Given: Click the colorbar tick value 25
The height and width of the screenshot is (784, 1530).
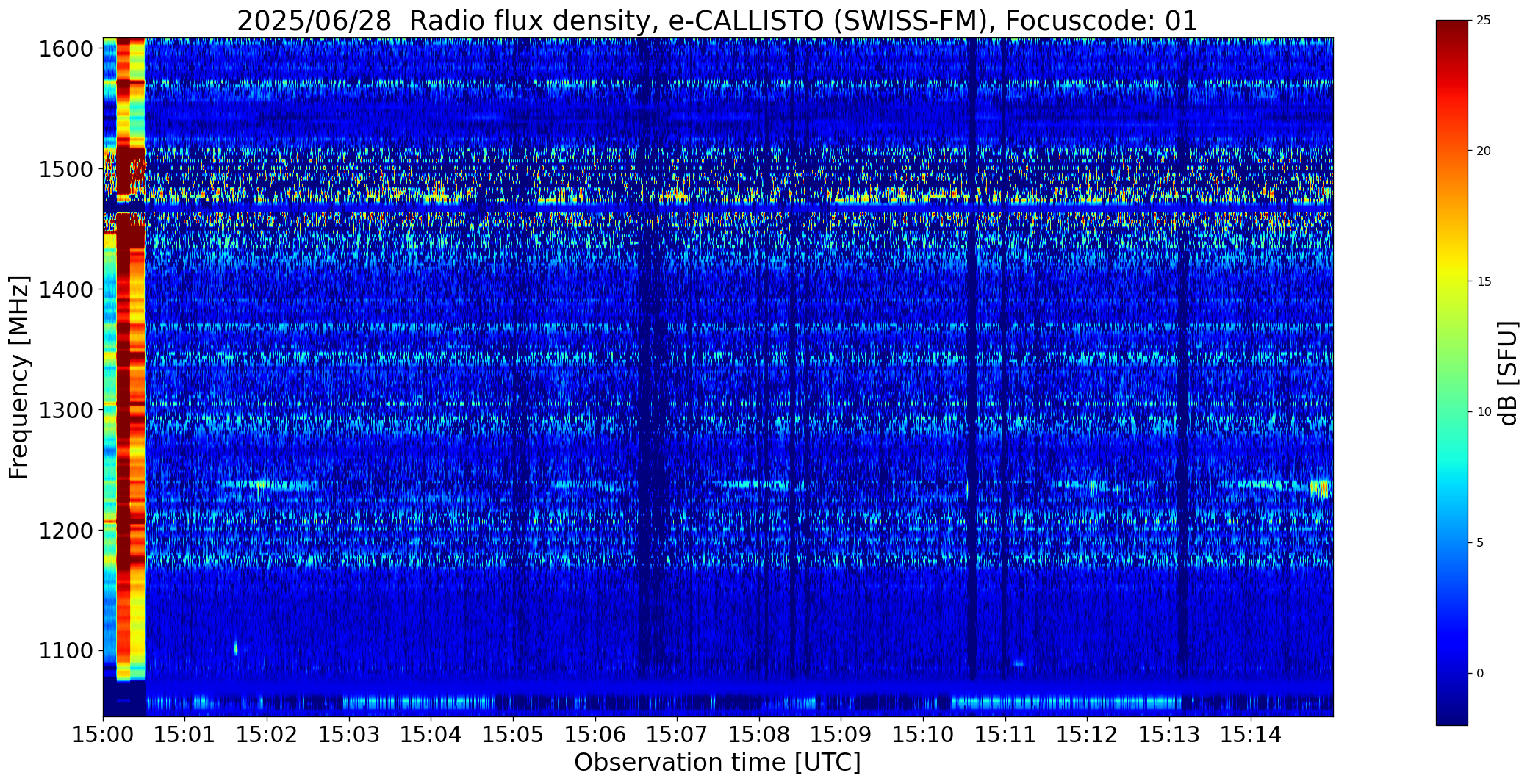Looking at the screenshot, I should click(1484, 21).
